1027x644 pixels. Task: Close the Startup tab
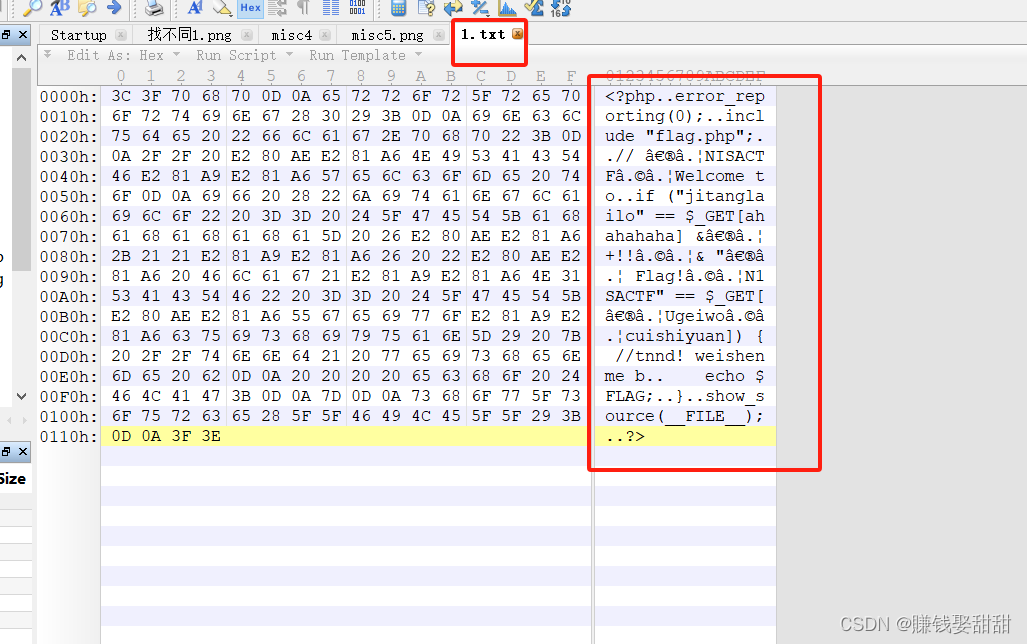pos(121,35)
